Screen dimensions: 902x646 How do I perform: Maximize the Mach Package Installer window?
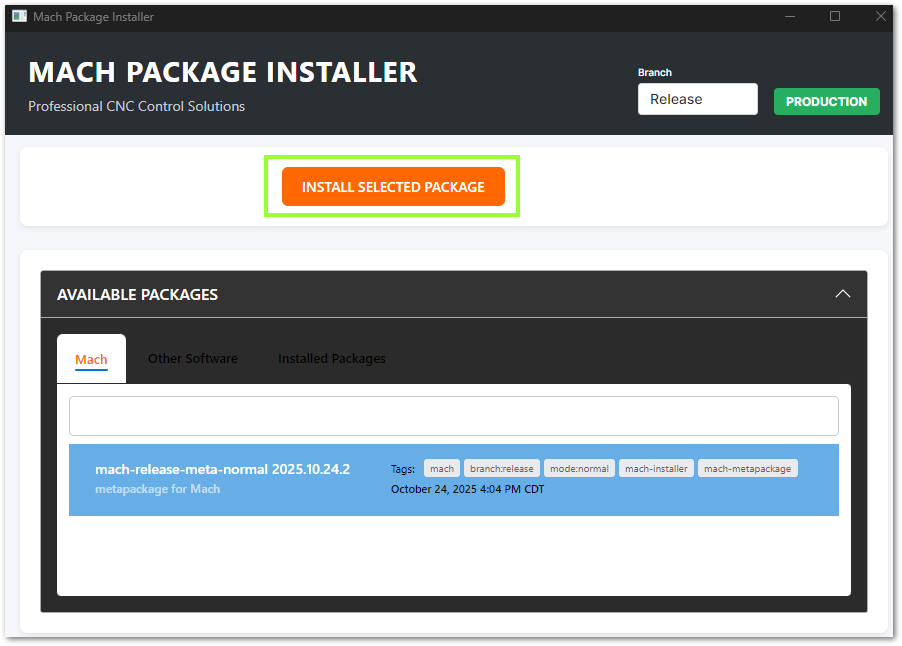tap(835, 16)
